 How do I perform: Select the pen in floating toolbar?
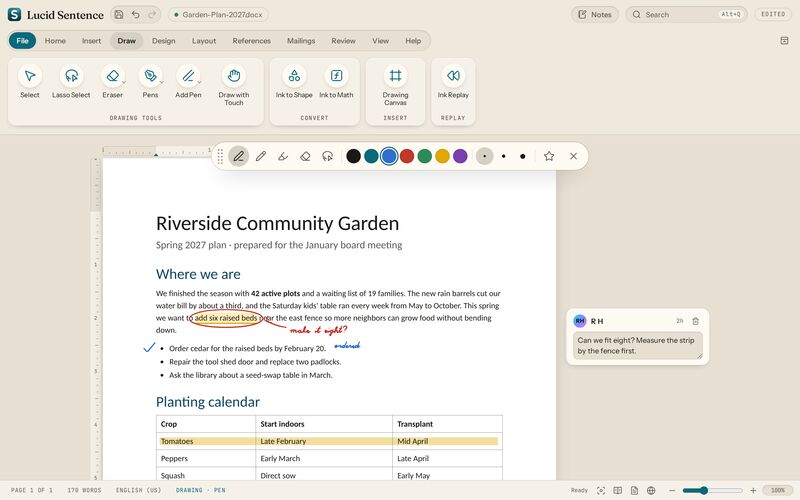pyautogui.click(x=238, y=156)
